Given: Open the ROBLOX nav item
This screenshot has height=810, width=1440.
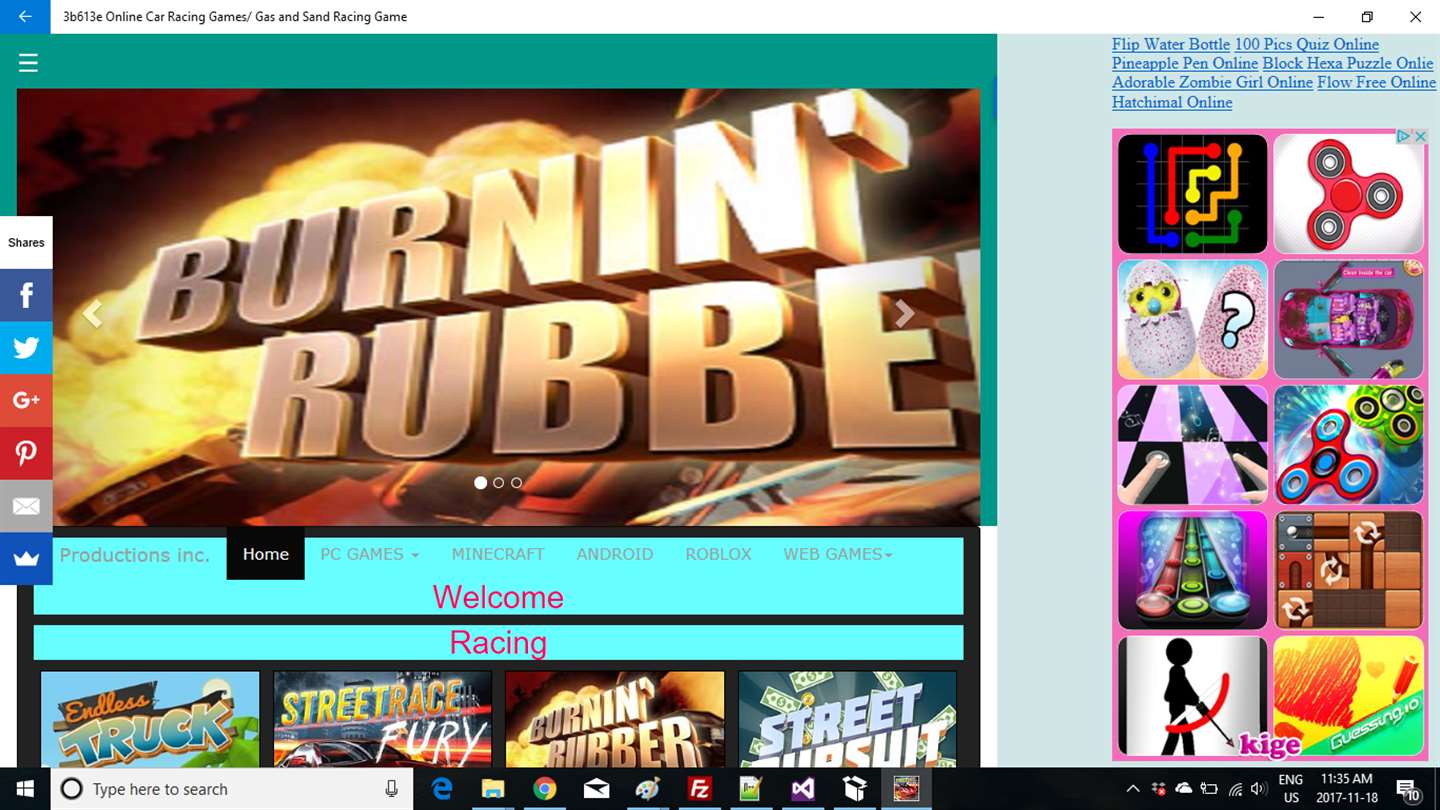Looking at the screenshot, I should coord(718,554).
